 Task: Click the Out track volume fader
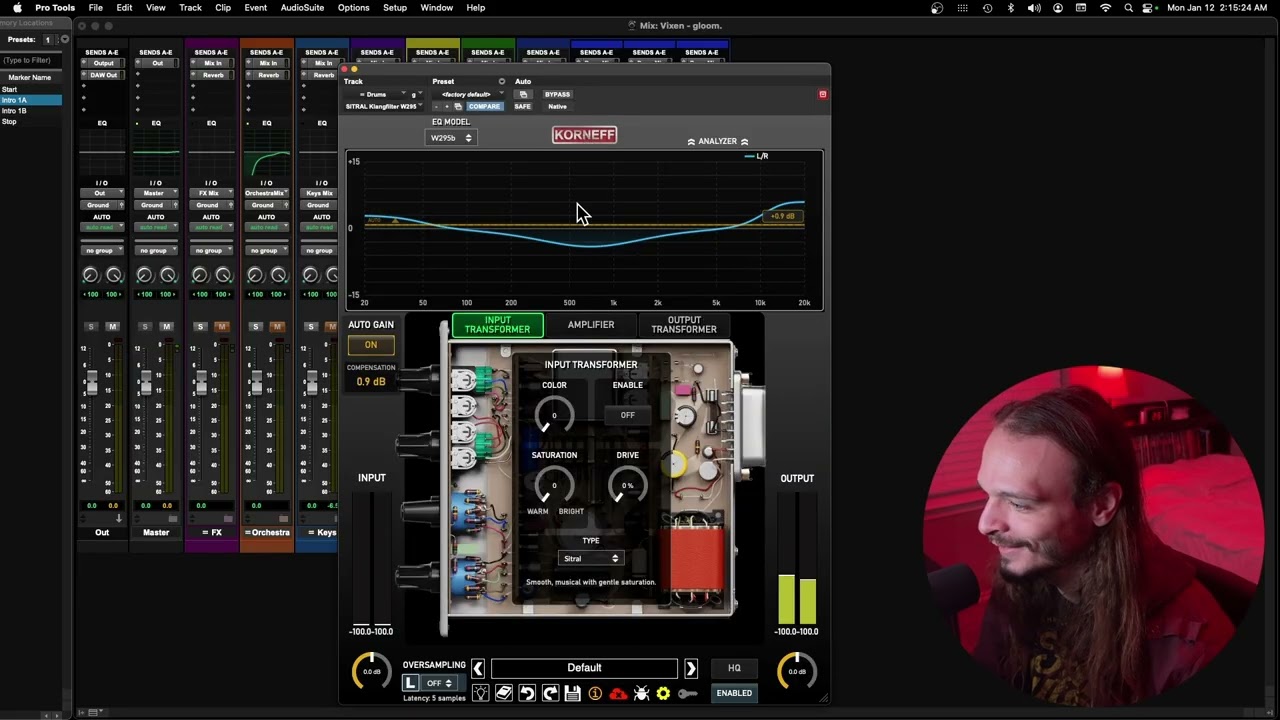(x=92, y=381)
